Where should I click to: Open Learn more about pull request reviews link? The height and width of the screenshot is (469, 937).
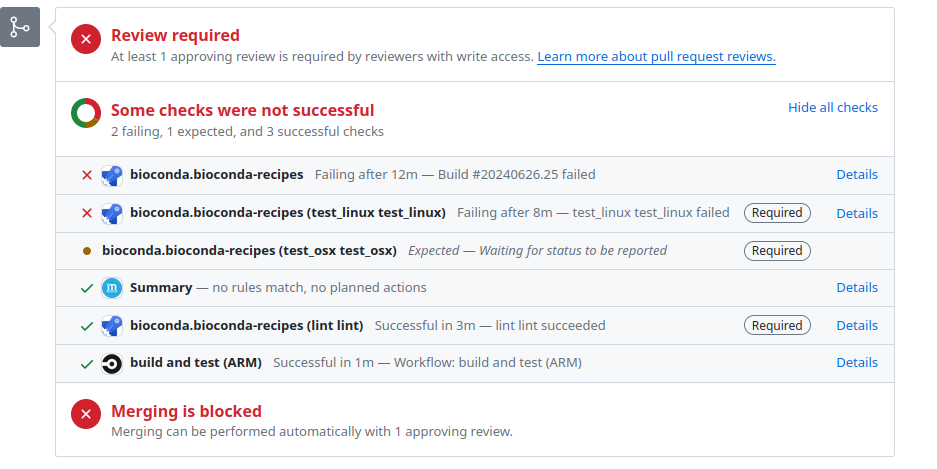click(656, 57)
